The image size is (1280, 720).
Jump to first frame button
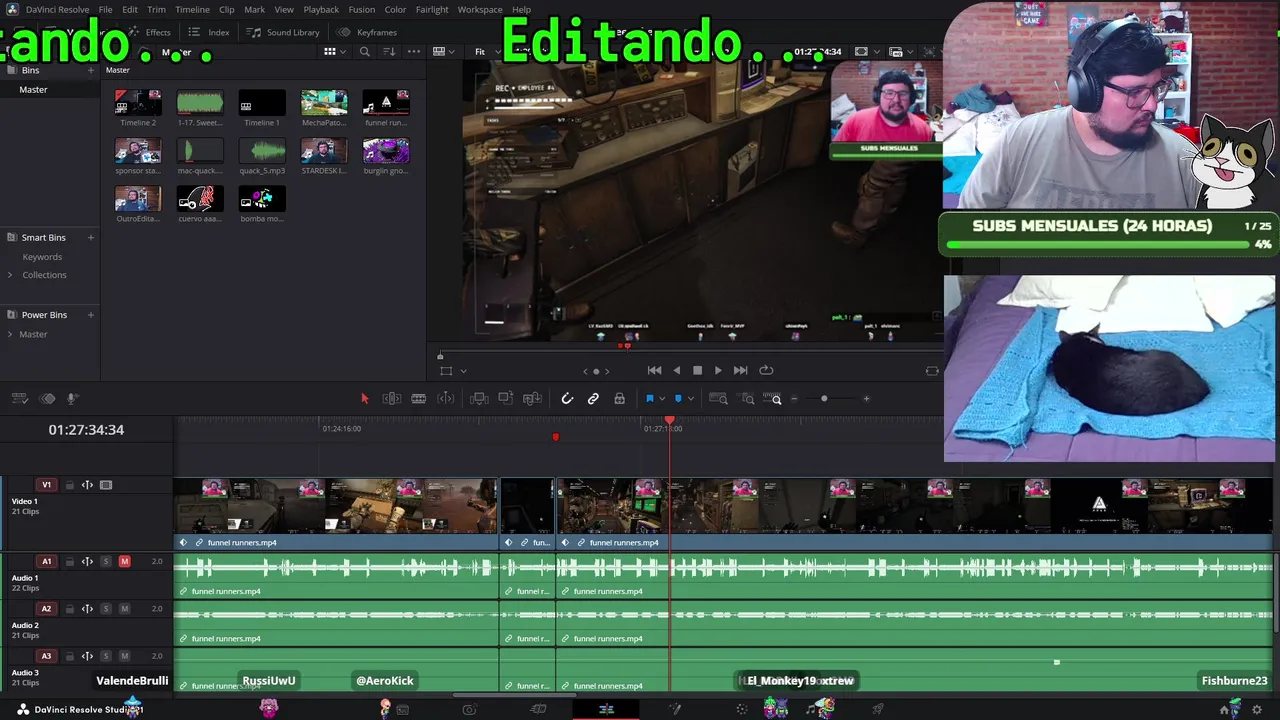(x=654, y=371)
